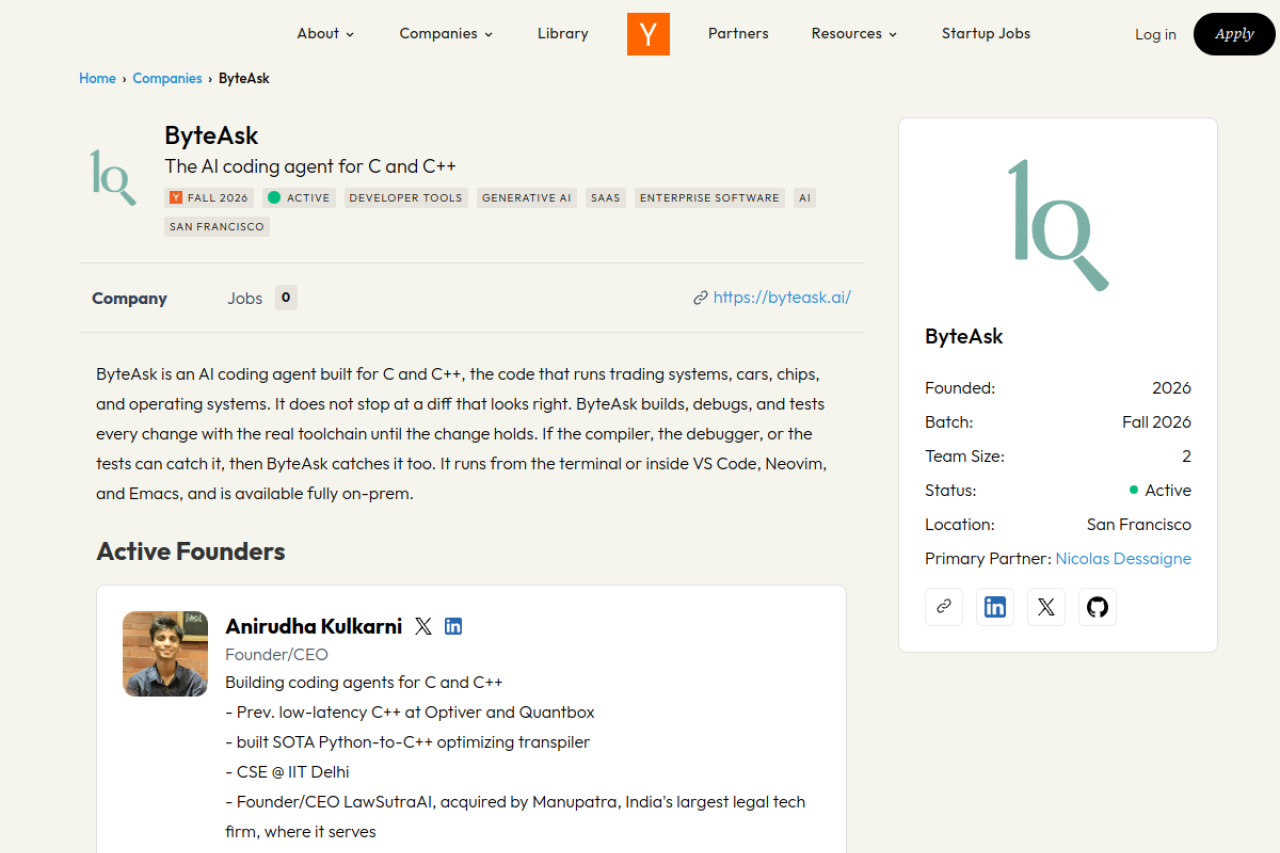Switch to the Jobs tab

click(x=245, y=298)
